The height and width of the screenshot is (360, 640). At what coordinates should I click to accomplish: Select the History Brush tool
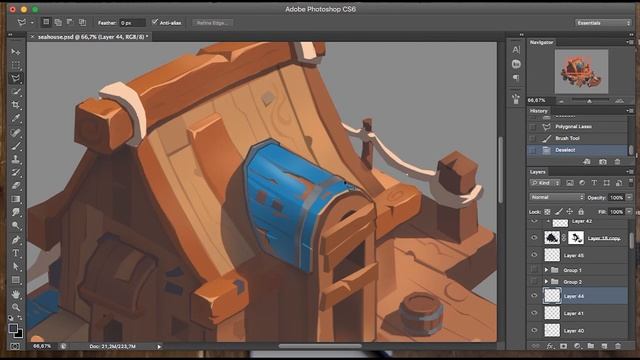16,172
